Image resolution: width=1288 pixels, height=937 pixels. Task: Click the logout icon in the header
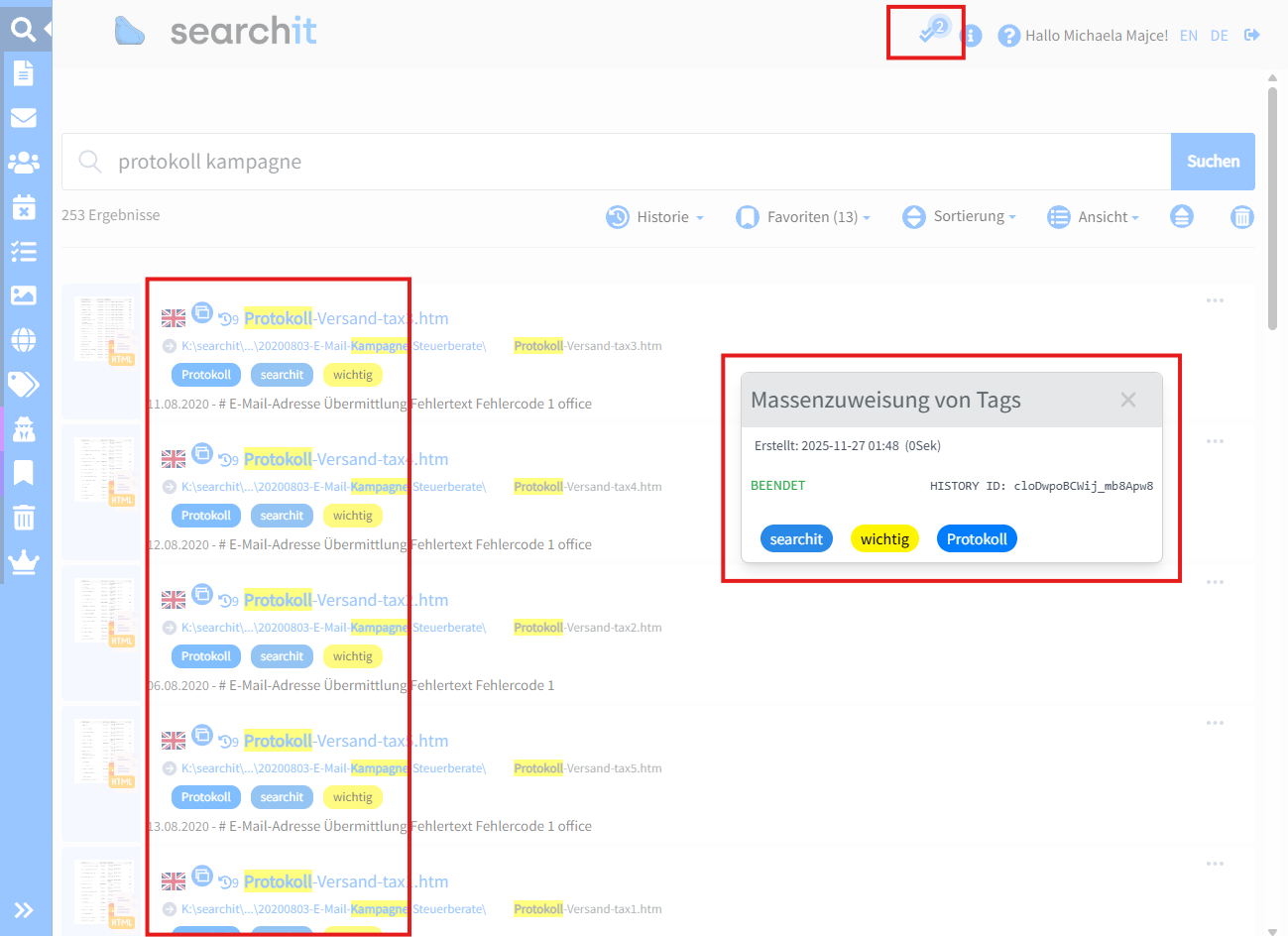(x=1252, y=35)
